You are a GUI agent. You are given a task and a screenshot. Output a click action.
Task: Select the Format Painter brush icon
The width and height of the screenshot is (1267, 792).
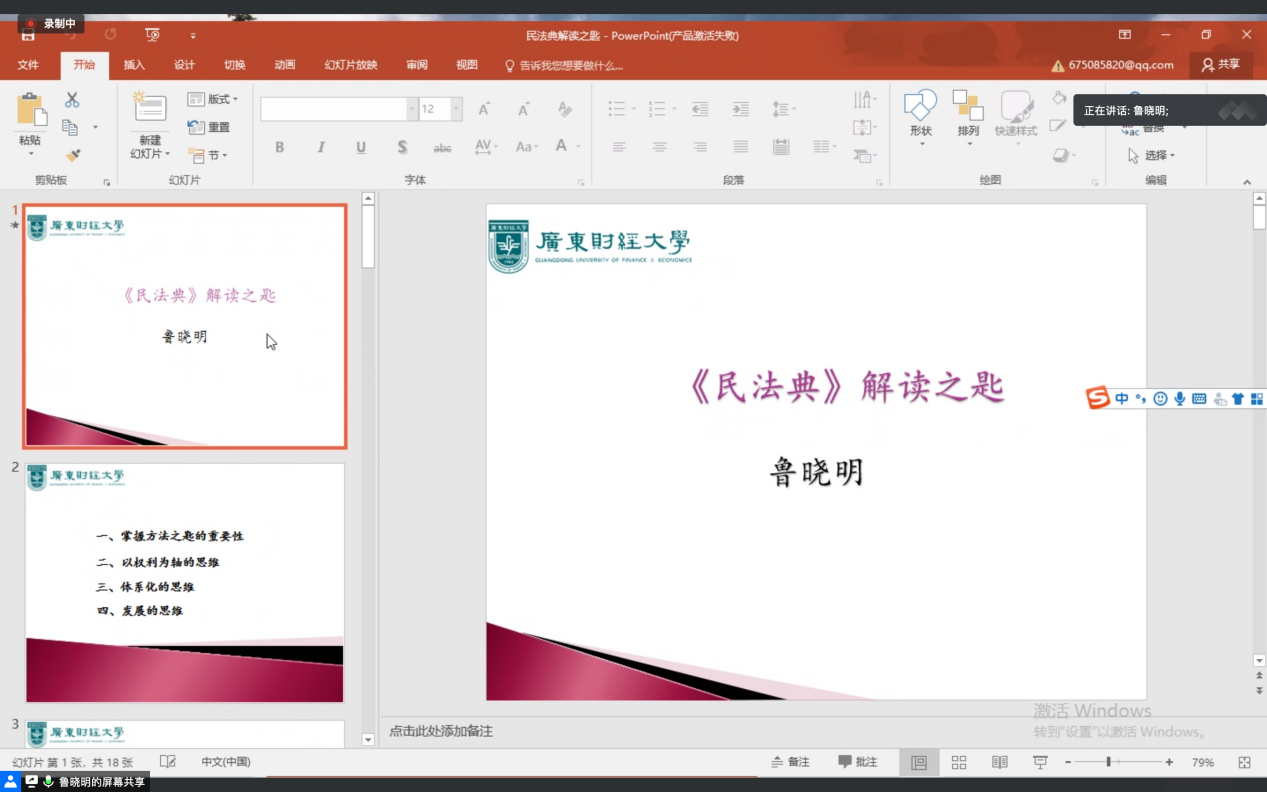coord(72,155)
